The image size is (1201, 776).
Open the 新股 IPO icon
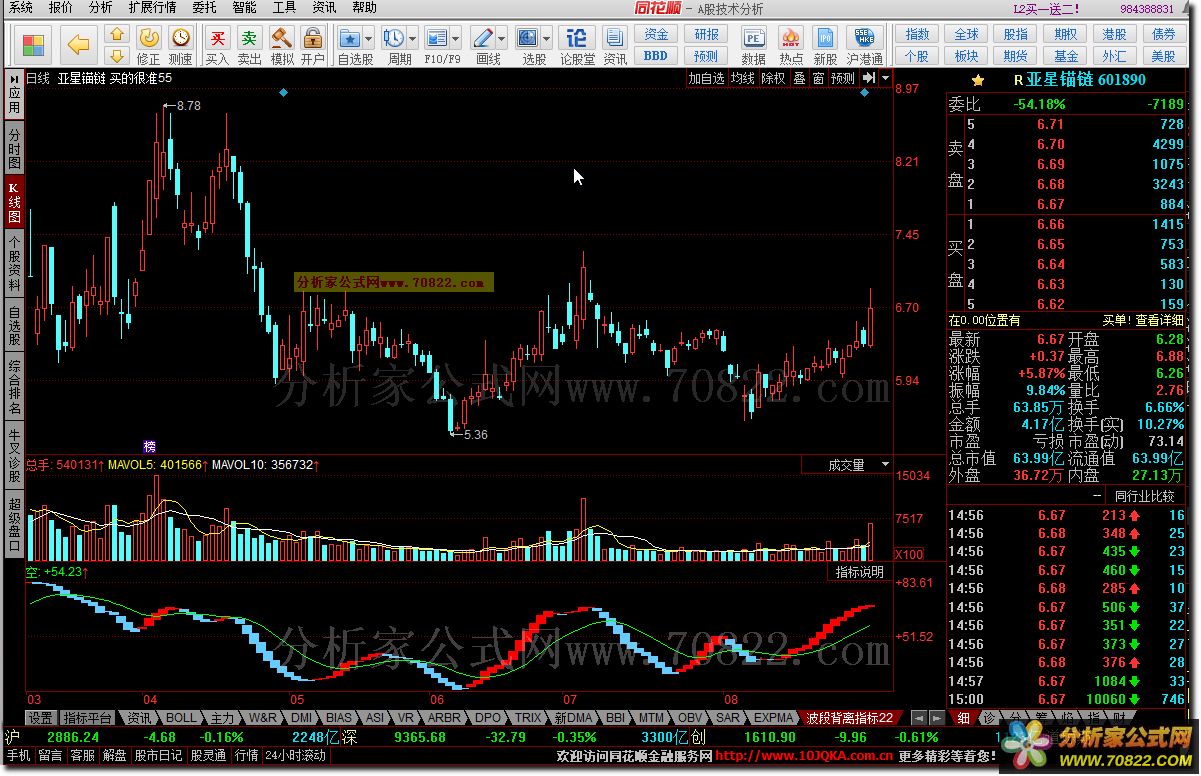(x=825, y=46)
